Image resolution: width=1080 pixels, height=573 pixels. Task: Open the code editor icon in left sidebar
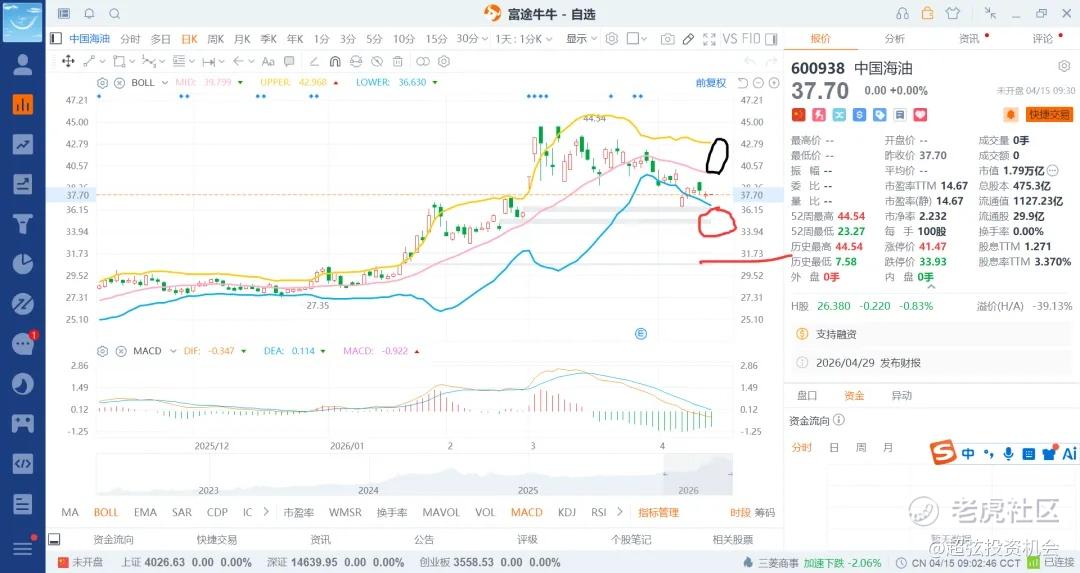(23, 463)
